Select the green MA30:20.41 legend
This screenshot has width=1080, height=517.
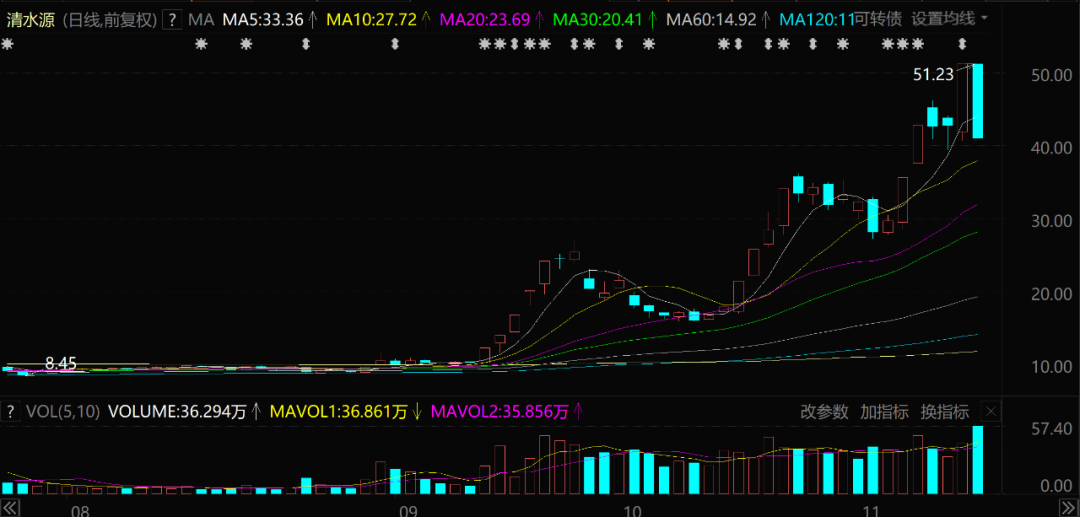(x=598, y=19)
